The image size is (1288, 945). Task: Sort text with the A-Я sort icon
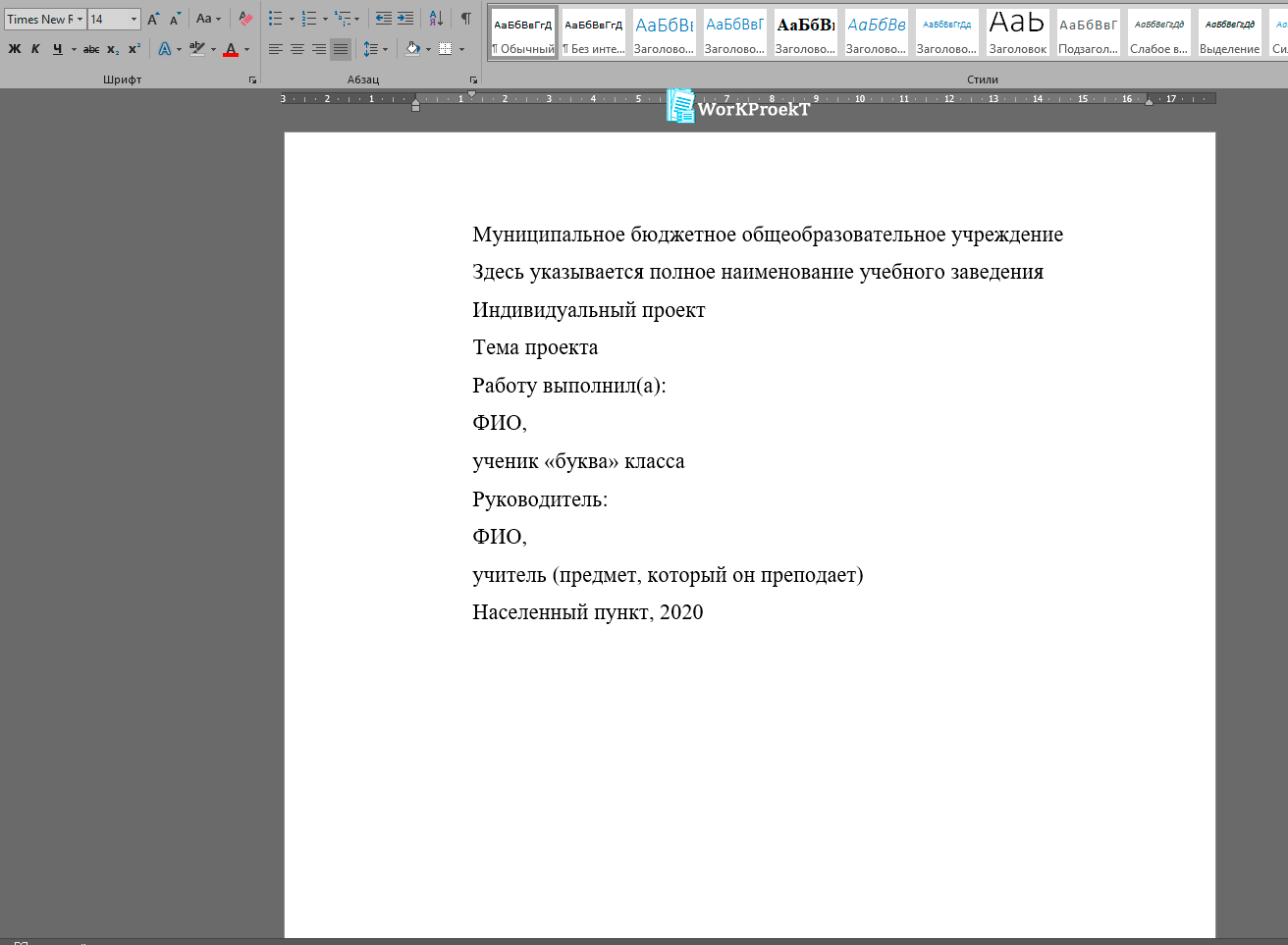[436, 19]
